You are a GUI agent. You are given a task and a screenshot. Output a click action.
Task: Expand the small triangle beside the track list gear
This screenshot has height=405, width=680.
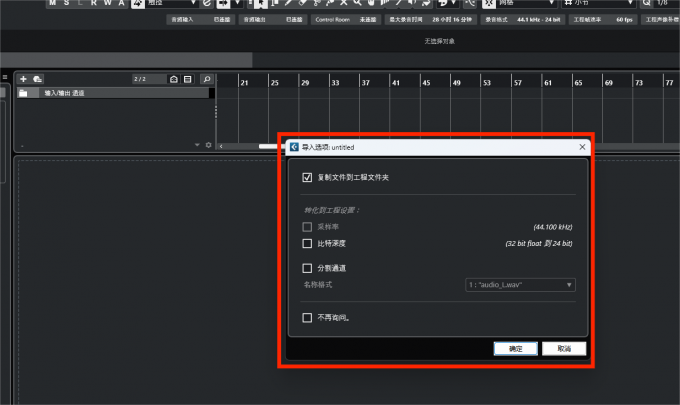197,145
